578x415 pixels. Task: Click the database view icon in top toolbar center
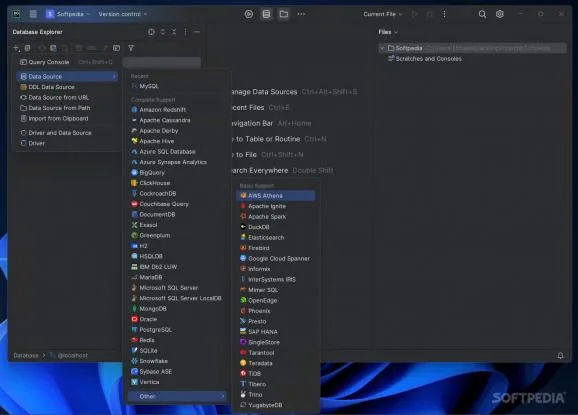tap(266, 14)
